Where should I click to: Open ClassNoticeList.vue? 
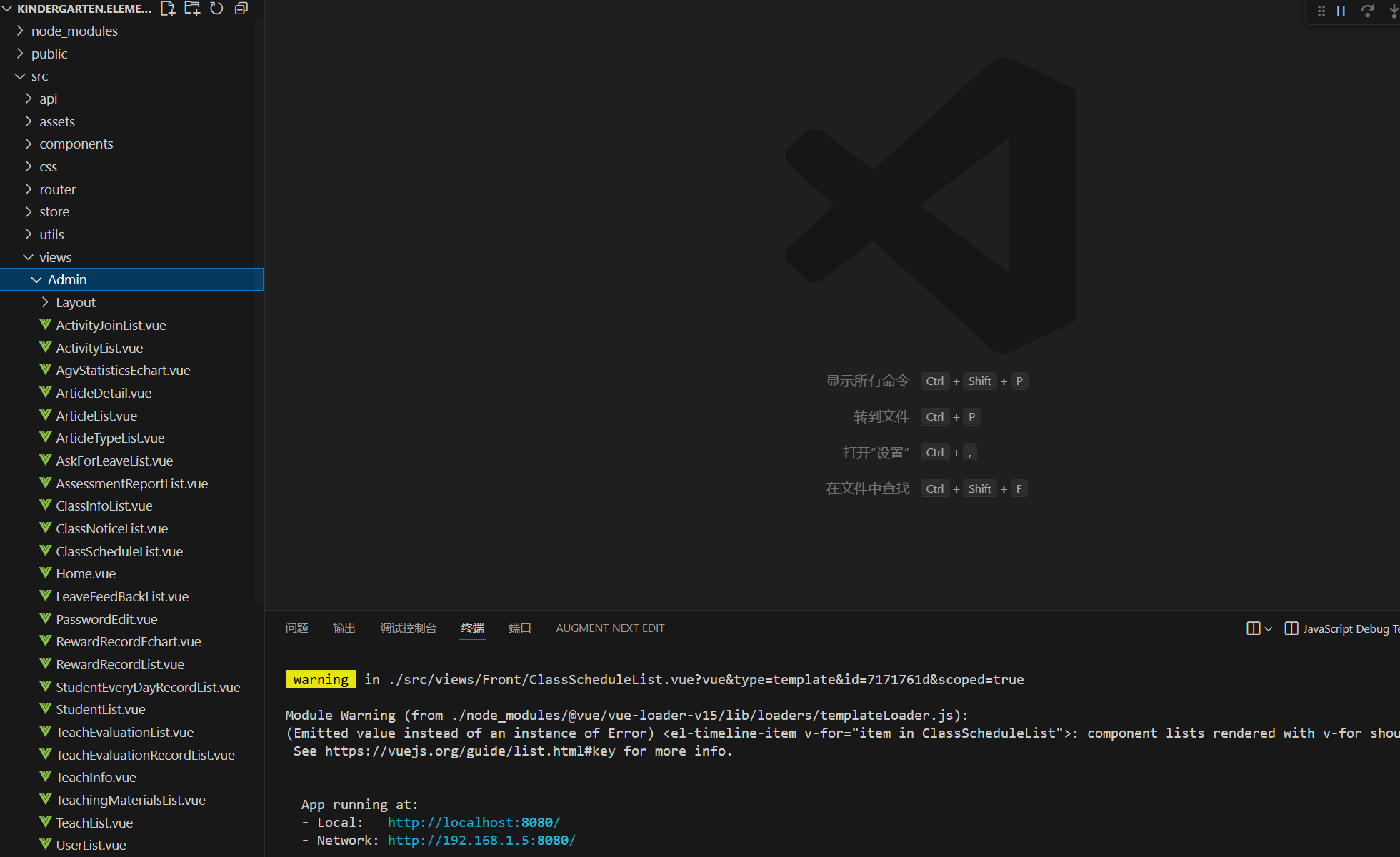click(x=132, y=528)
